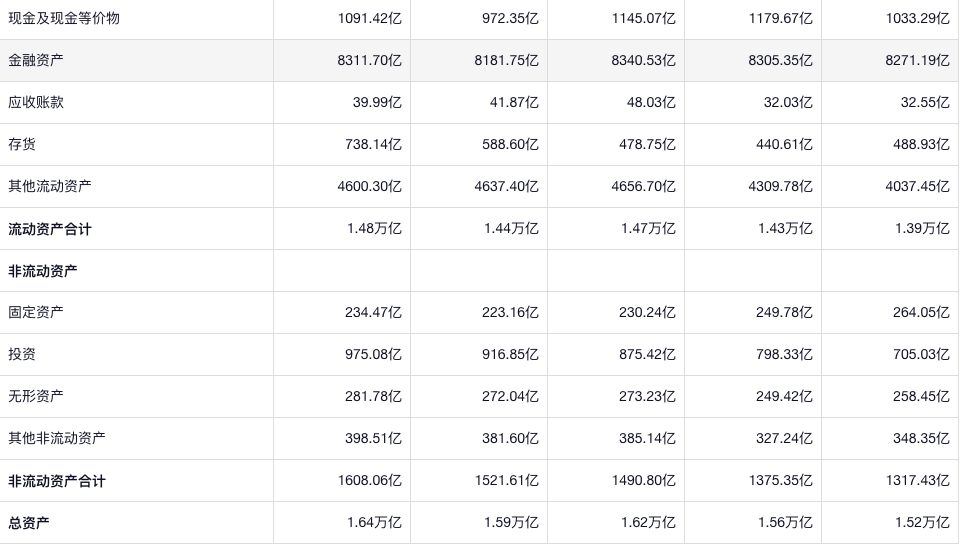
Task: Select the 投资 row label
Action: 22,354
